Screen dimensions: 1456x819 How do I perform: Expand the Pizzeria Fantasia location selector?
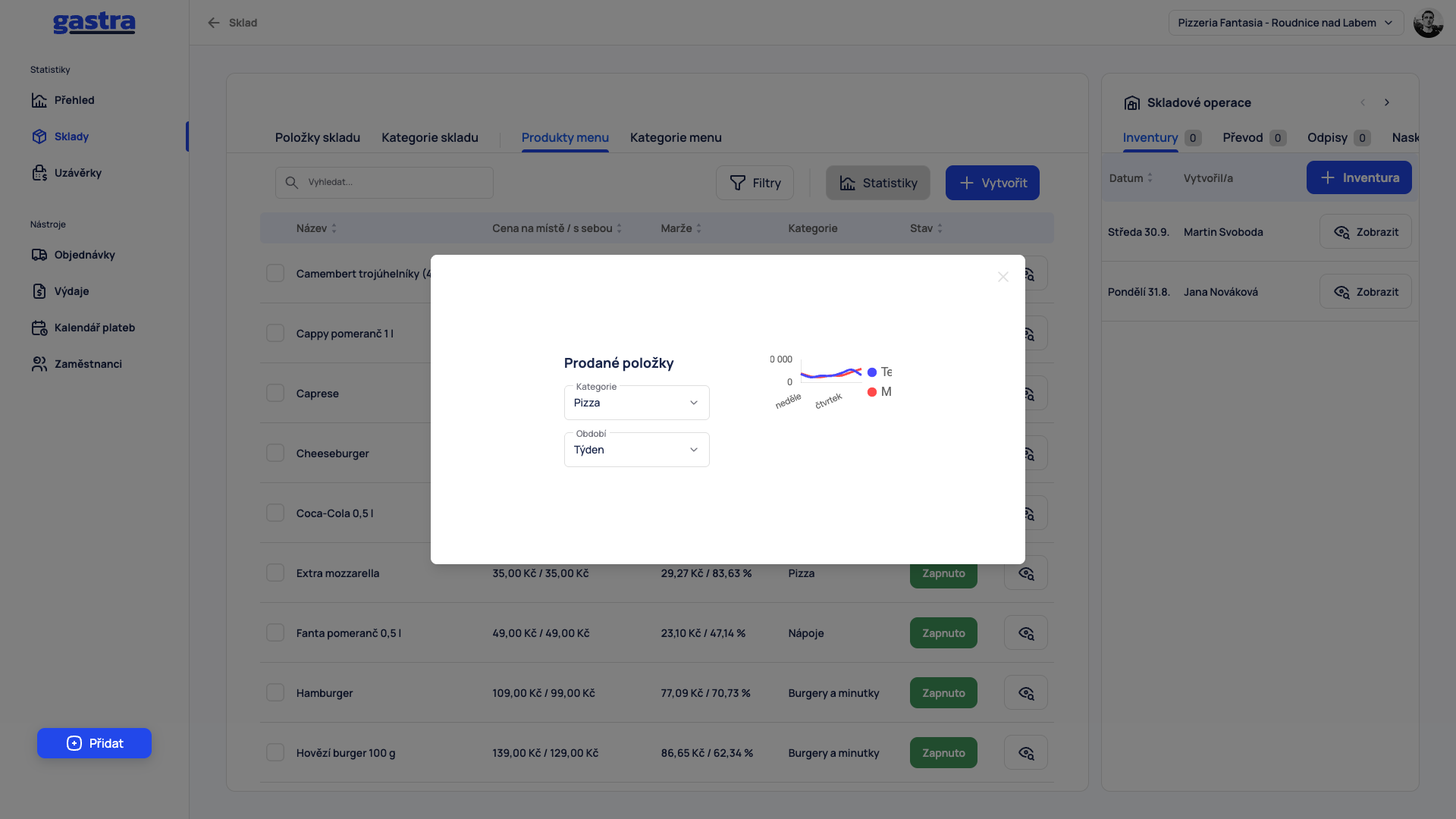(x=1285, y=23)
